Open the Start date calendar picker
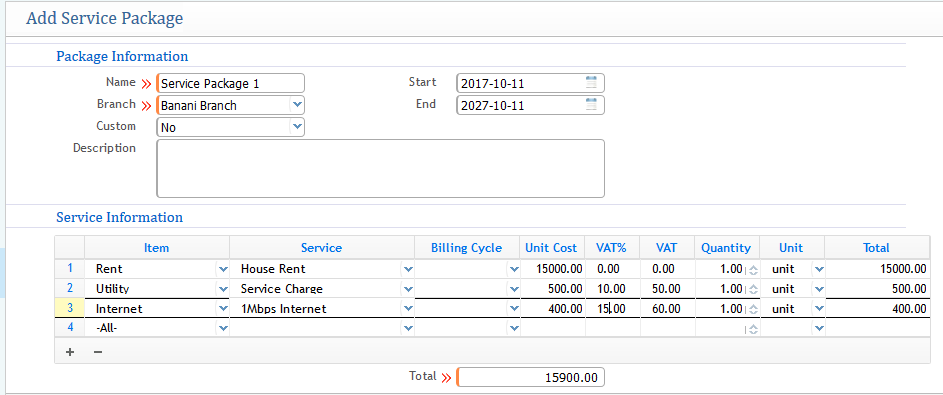The image size is (943, 395). (x=591, y=82)
